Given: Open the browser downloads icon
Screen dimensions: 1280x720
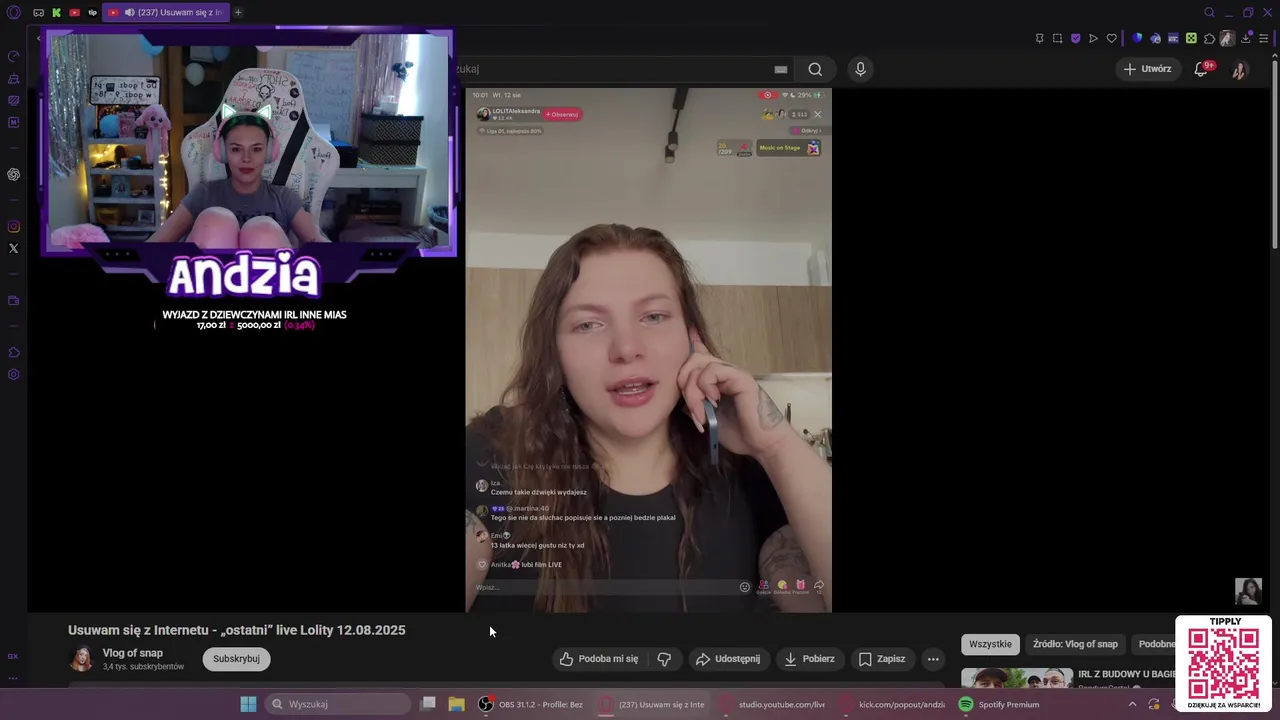Looking at the screenshot, I should (x=1245, y=39).
